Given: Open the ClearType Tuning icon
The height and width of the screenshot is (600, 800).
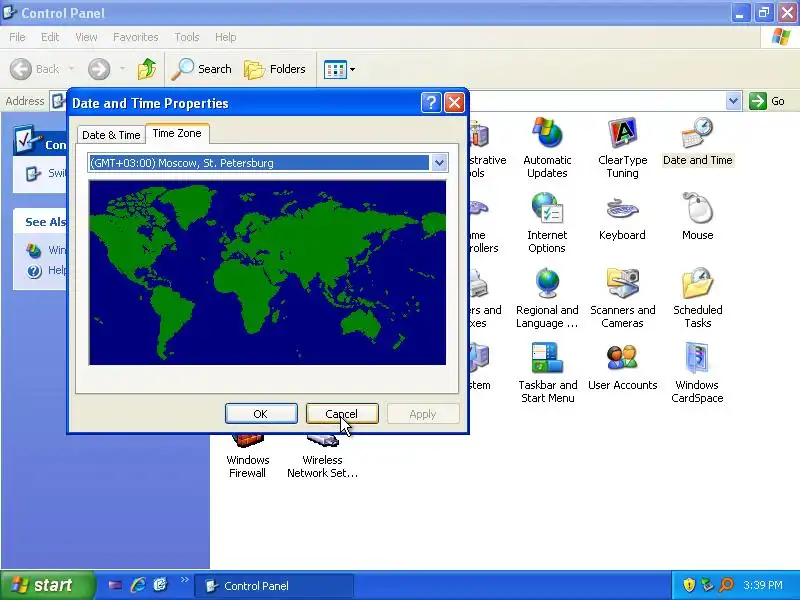Looking at the screenshot, I should pyautogui.click(x=622, y=148).
